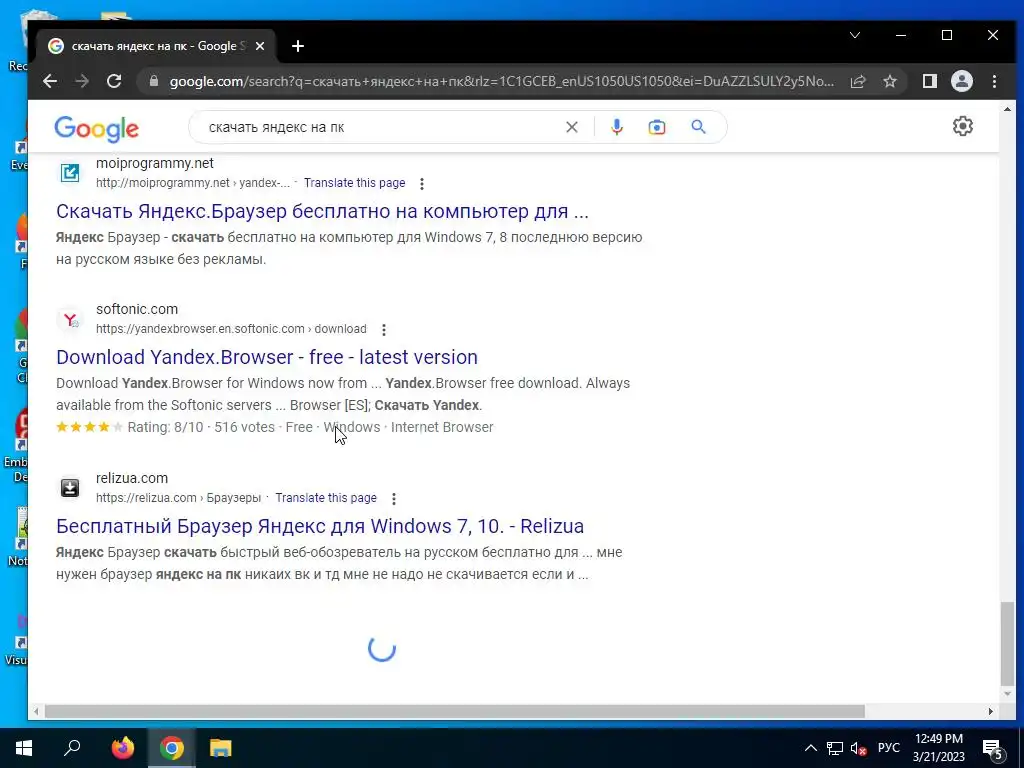Open the notification center
The width and height of the screenshot is (1024, 768).
coord(993,748)
